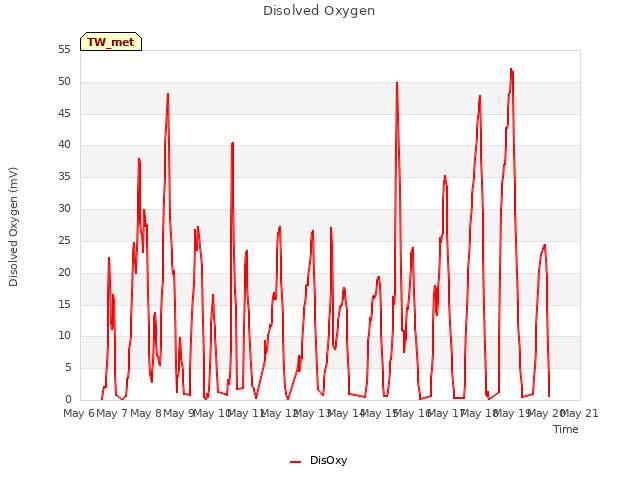This screenshot has height=480, width=640.
Task: Click the Time x-axis title
Action: tap(565, 429)
